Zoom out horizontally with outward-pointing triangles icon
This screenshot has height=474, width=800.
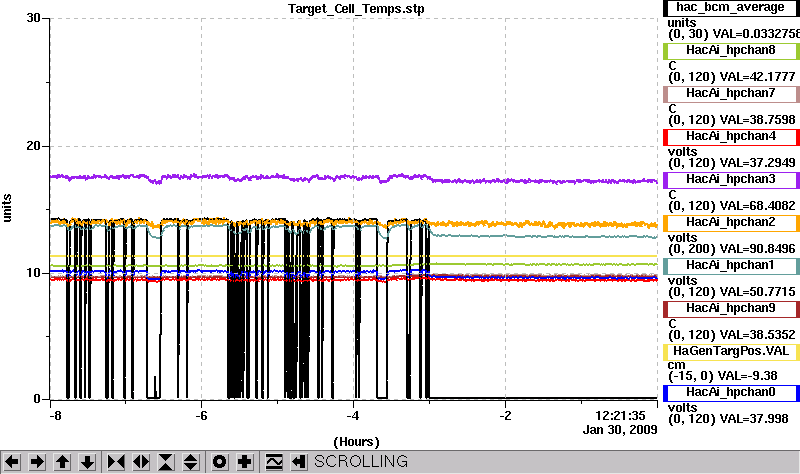pos(141,462)
